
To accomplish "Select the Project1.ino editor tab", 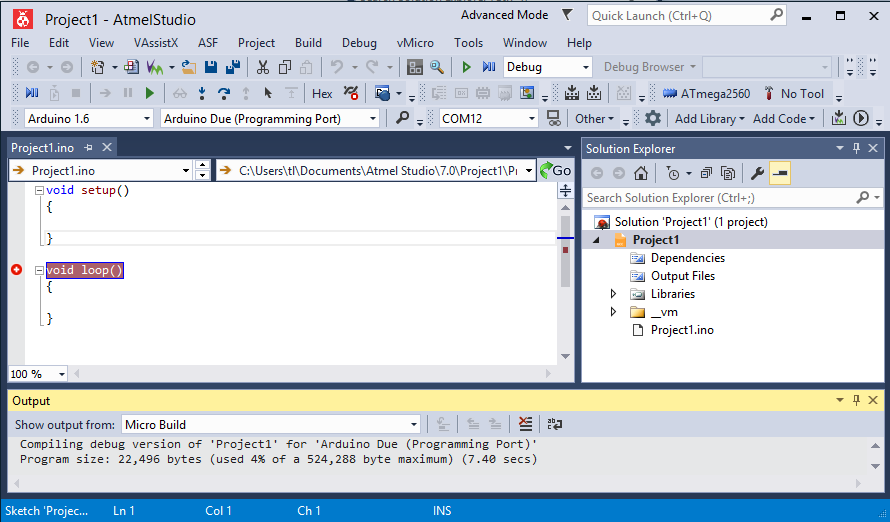I will coord(43,148).
